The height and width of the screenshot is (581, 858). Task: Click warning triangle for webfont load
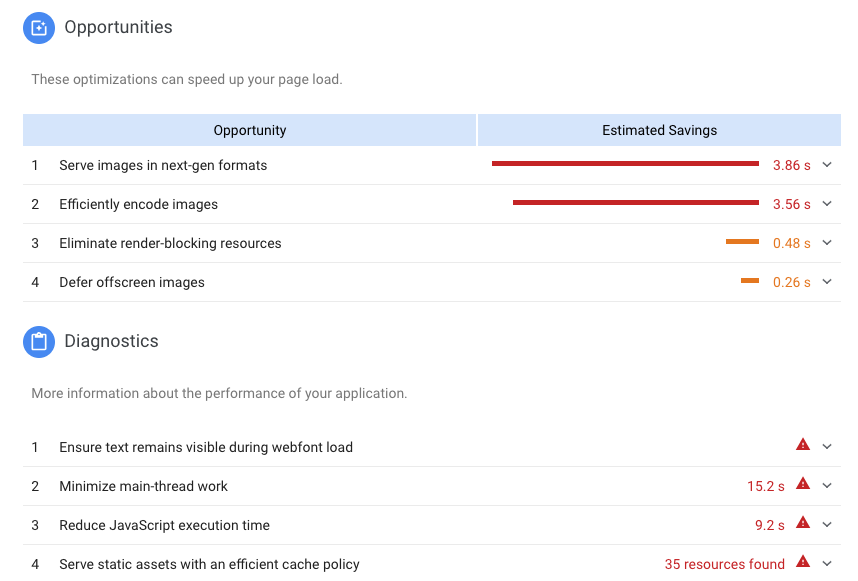coord(803,445)
